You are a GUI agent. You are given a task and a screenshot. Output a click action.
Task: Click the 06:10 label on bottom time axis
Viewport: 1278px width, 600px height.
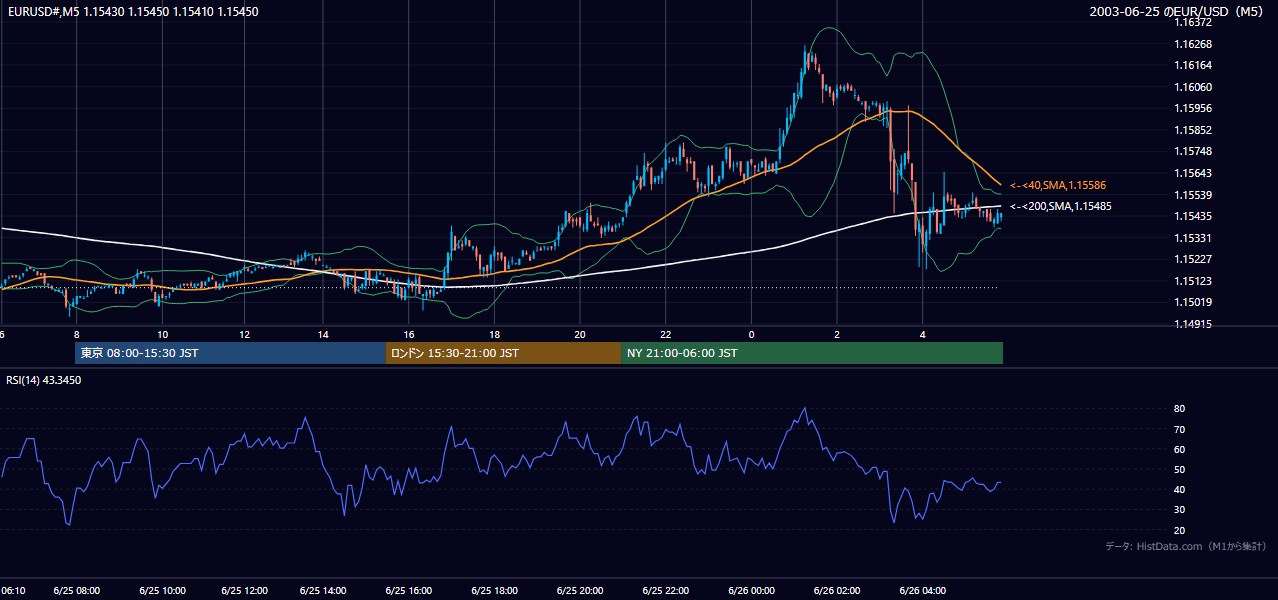13,590
